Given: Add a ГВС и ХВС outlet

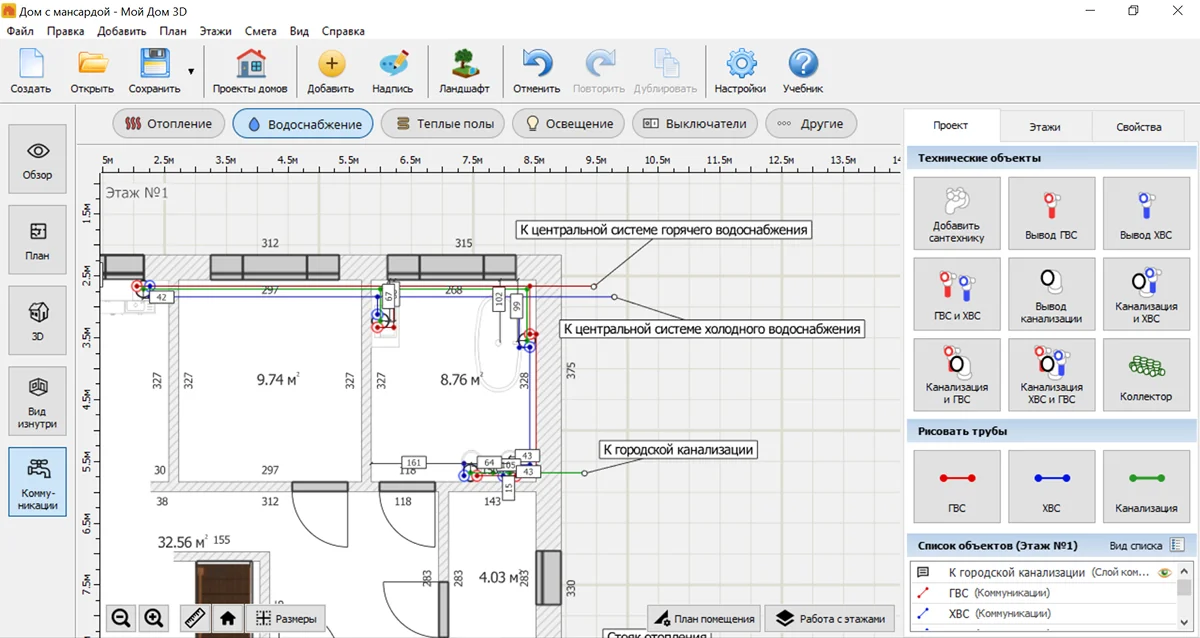Looking at the screenshot, I should click(x=957, y=294).
